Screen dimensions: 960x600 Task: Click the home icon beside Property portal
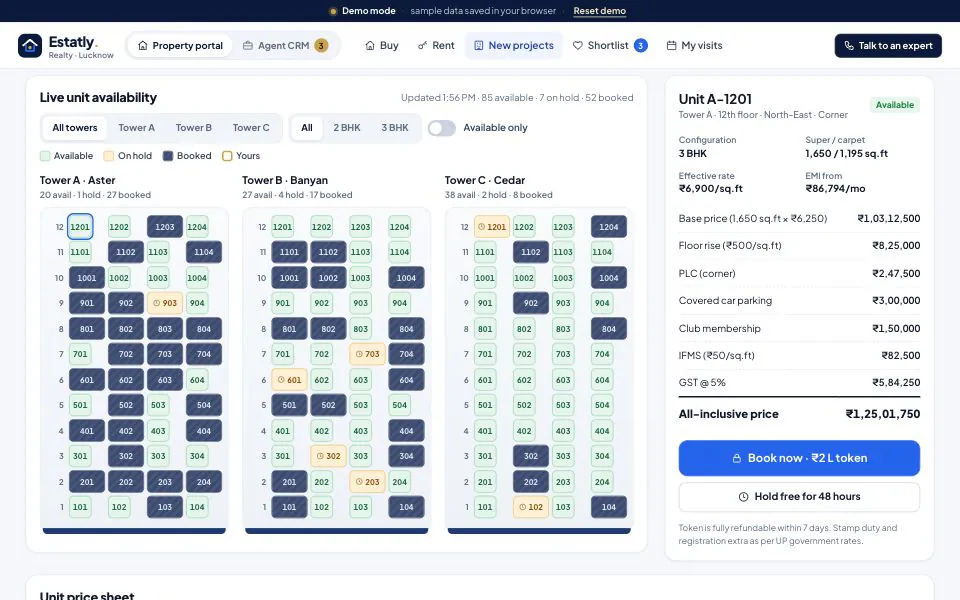[x=143, y=45]
